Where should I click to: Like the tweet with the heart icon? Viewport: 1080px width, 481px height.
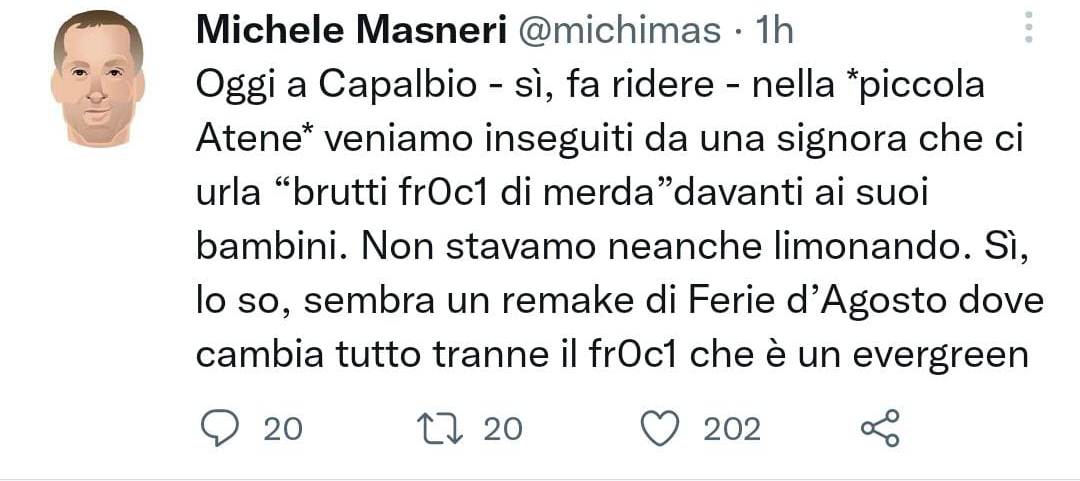[659, 428]
